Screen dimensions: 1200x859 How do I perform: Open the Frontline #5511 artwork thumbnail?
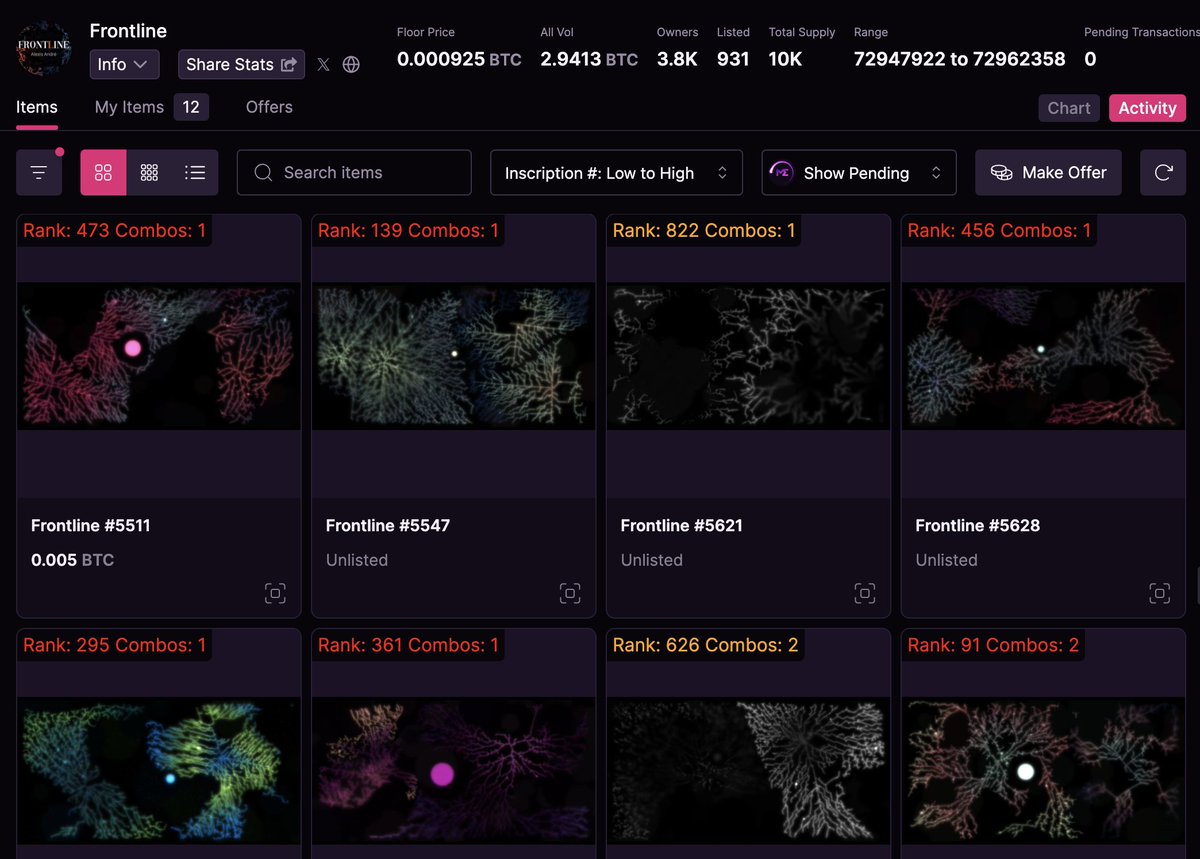click(x=159, y=356)
